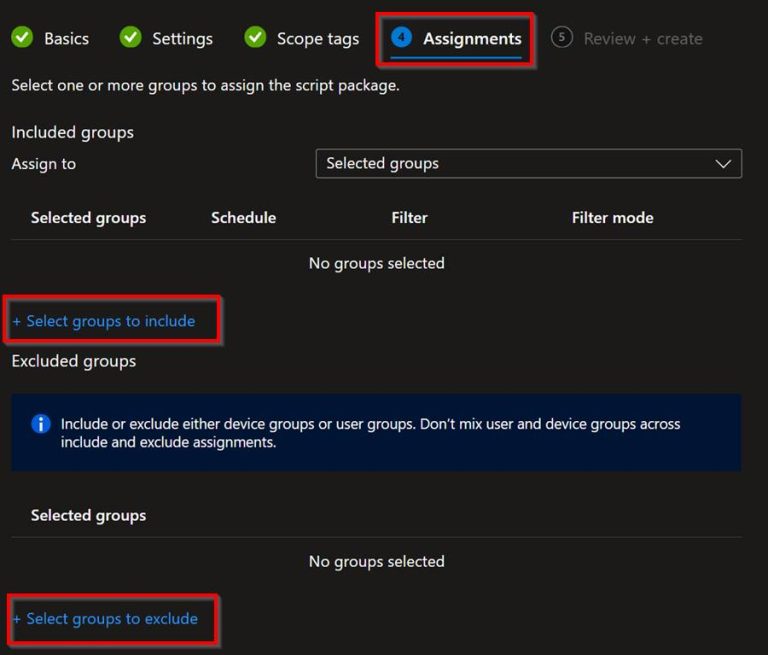The width and height of the screenshot is (768, 655).
Task: Click the Filter mode column header
Action: pos(612,217)
